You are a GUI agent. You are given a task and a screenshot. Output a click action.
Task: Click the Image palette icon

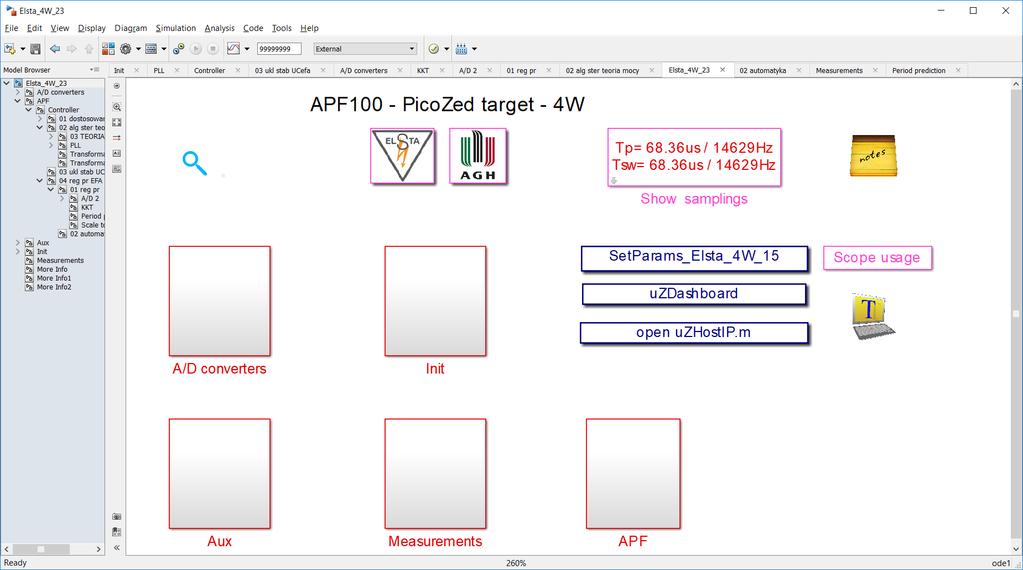pos(117,169)
